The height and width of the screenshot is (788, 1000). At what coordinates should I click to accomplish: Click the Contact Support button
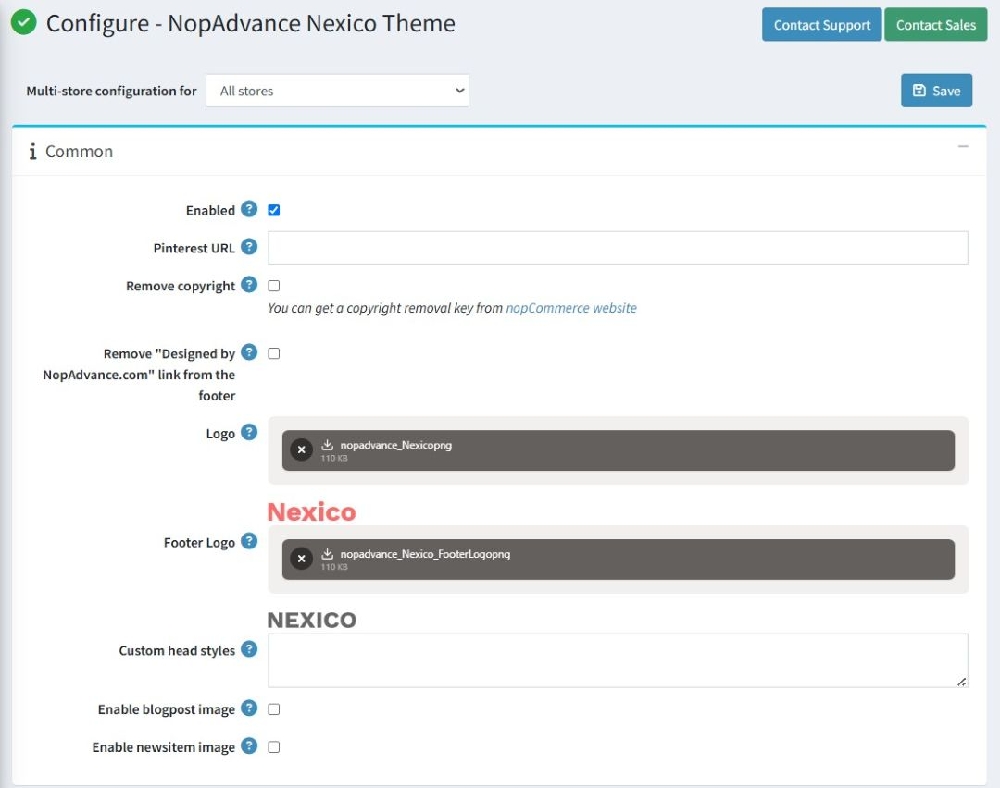821,25
